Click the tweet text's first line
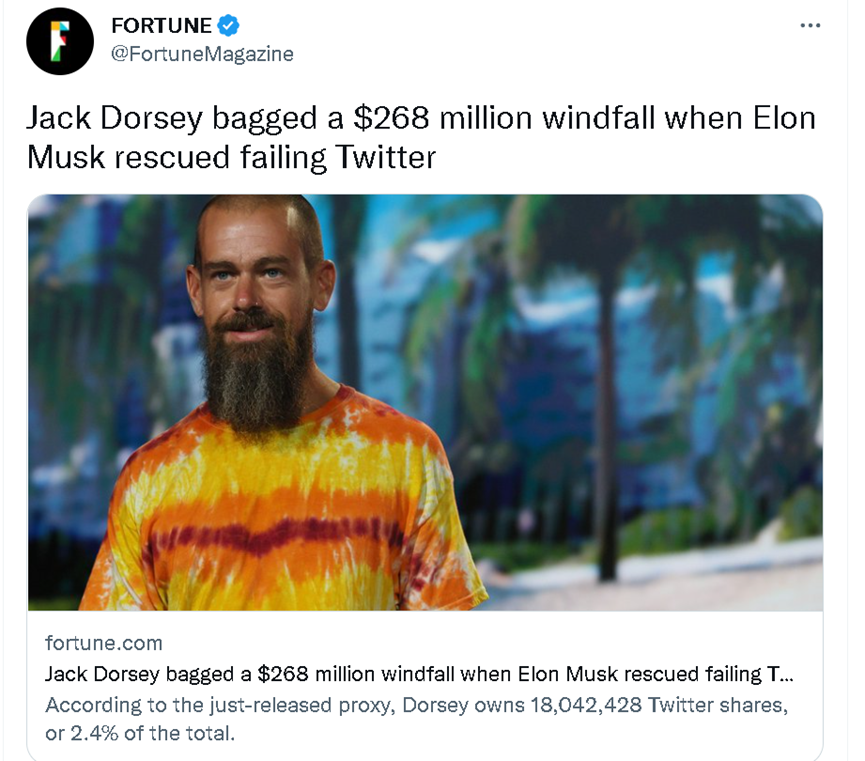 (x=420, y=118)
